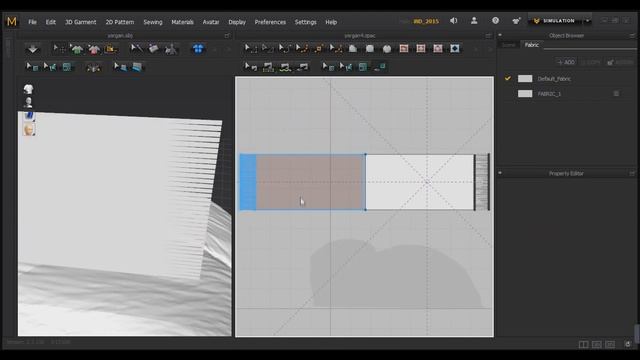
Task: Open the mode dropdown arrow beside SIMULATION
Action: pyautogui.click(x=587, y=20)
